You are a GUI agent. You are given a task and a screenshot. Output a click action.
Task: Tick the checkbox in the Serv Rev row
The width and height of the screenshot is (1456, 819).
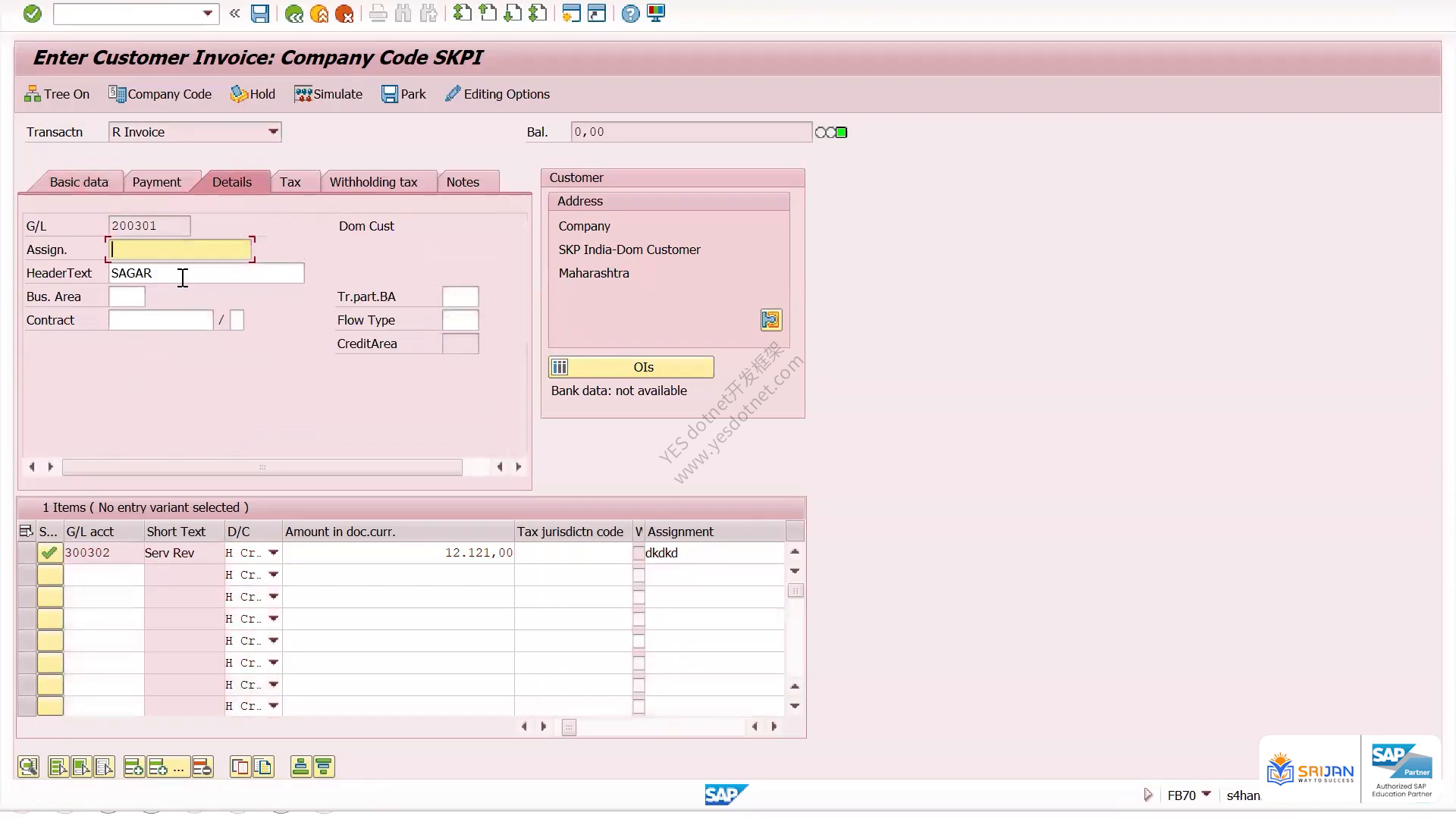coord(639,554)
